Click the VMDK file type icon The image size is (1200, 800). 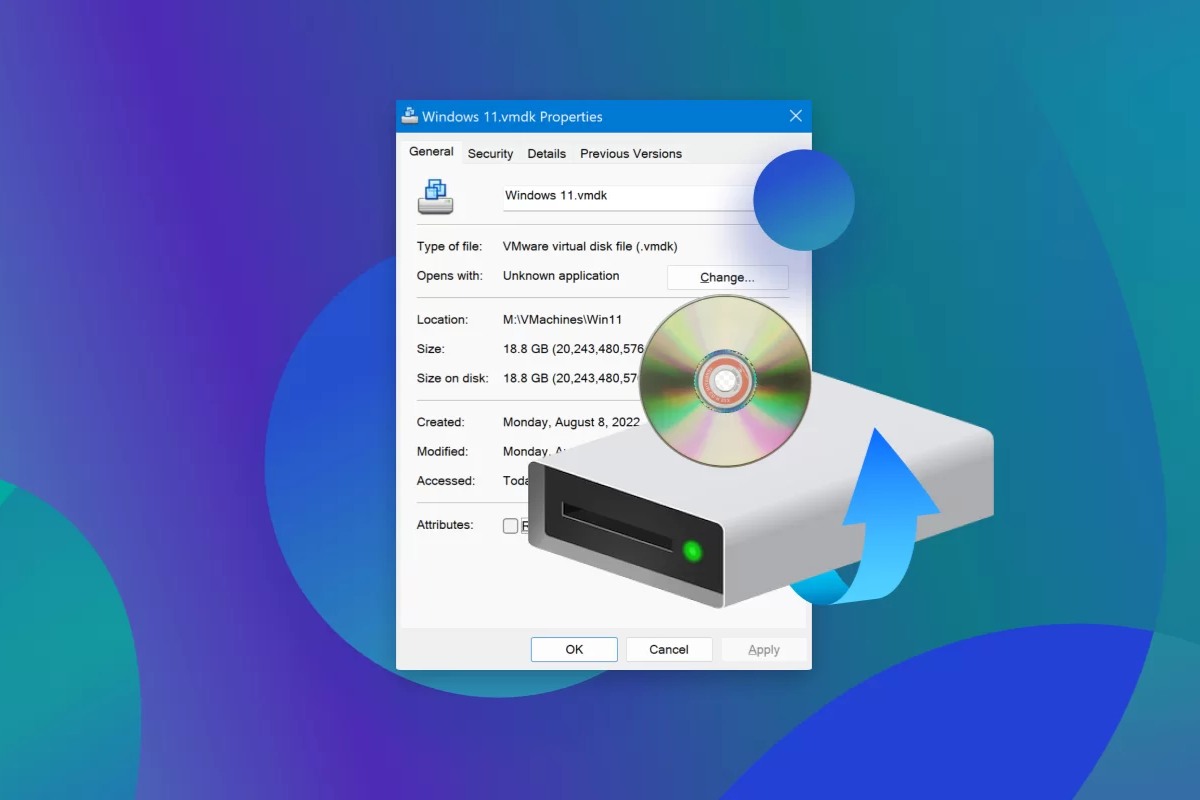pos(435,196)
